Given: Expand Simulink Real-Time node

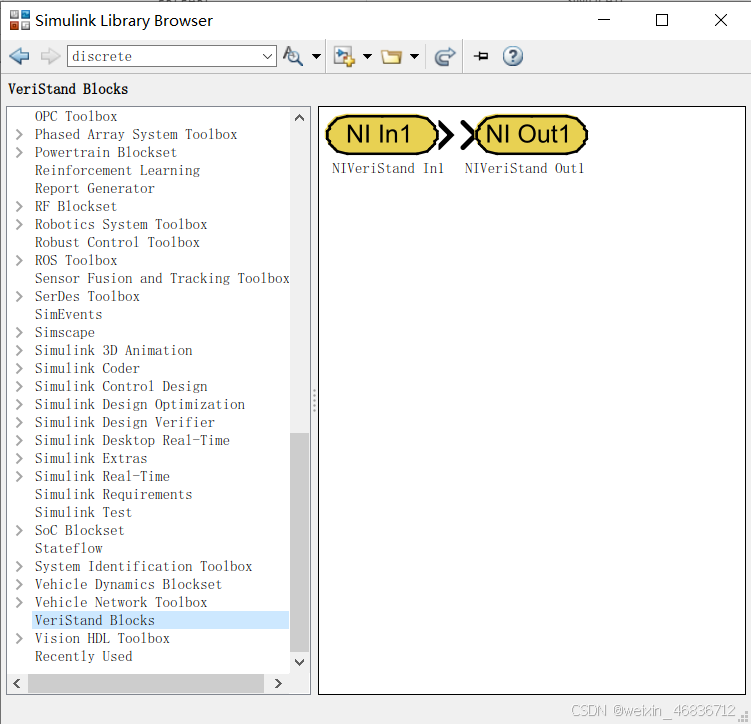Looking at the screenshot, I should pos(19,476).
